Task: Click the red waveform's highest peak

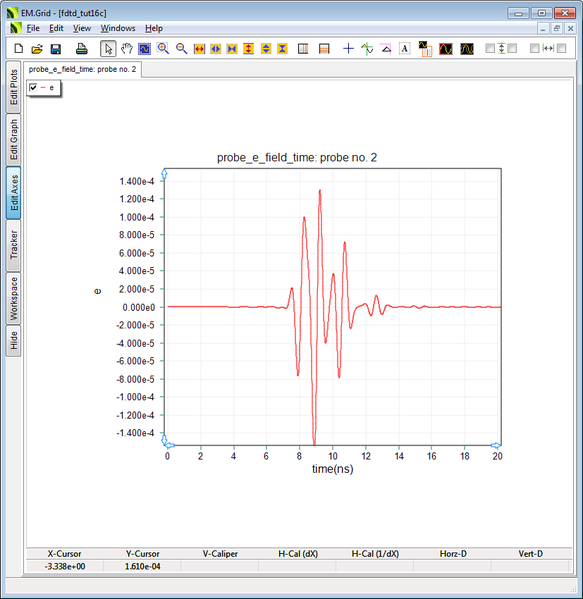Action: coord(320,191)
